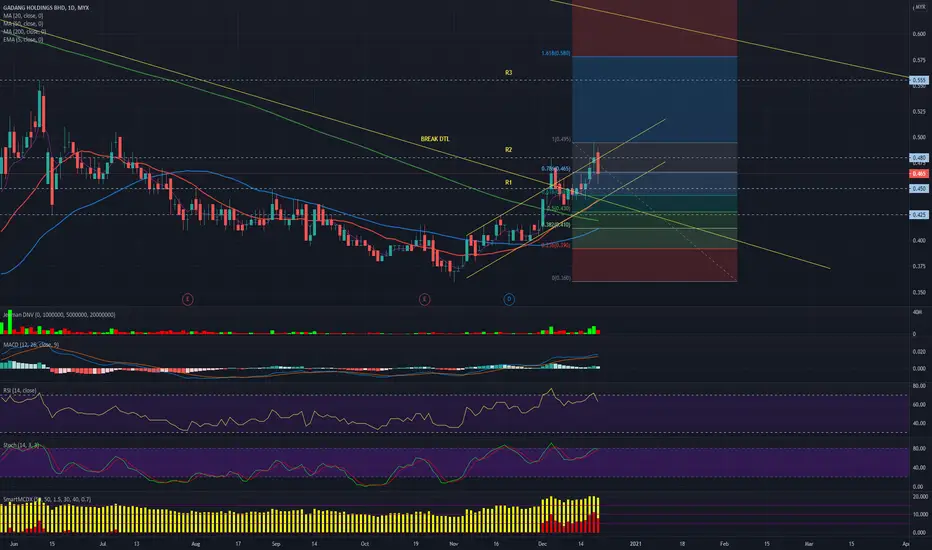Click the Stoch (14, 3, 3) legend
932x550 pixels.
tap(21, 445)
